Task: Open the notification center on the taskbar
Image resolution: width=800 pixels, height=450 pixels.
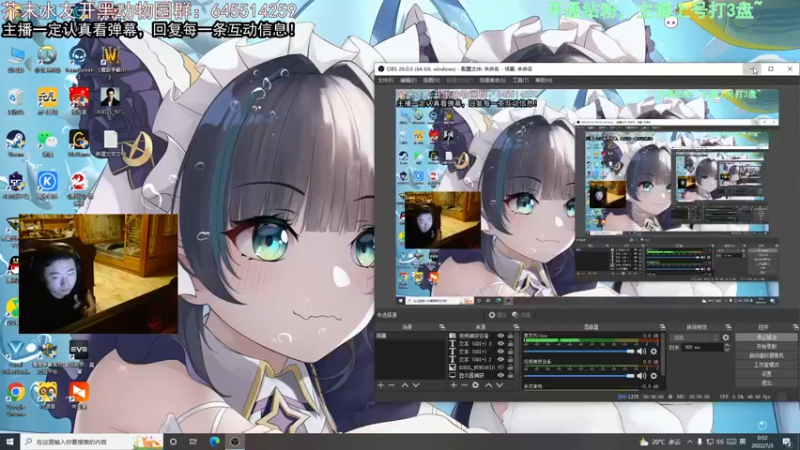Action: [787, 442]
